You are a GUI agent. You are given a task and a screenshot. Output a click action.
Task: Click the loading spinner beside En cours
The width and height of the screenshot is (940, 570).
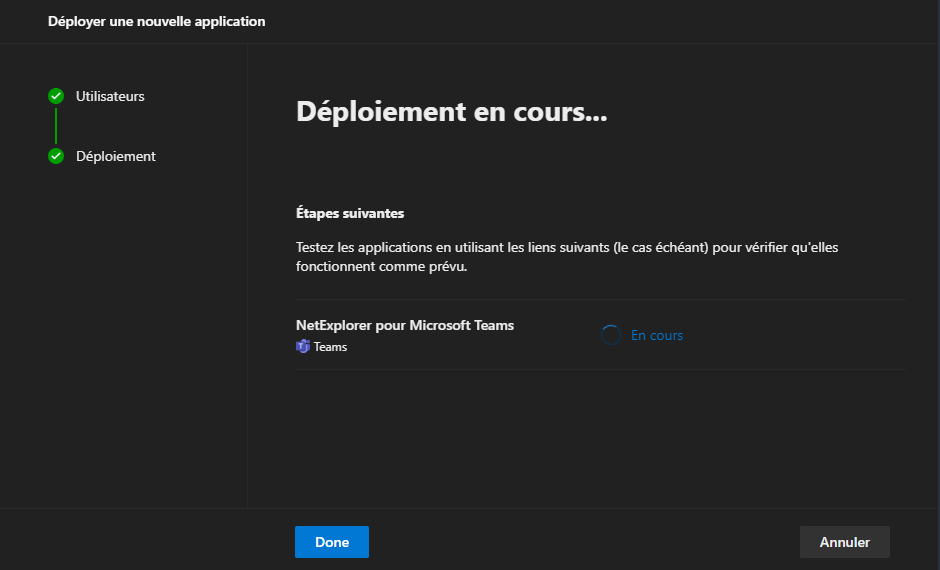tap(611, 335)
